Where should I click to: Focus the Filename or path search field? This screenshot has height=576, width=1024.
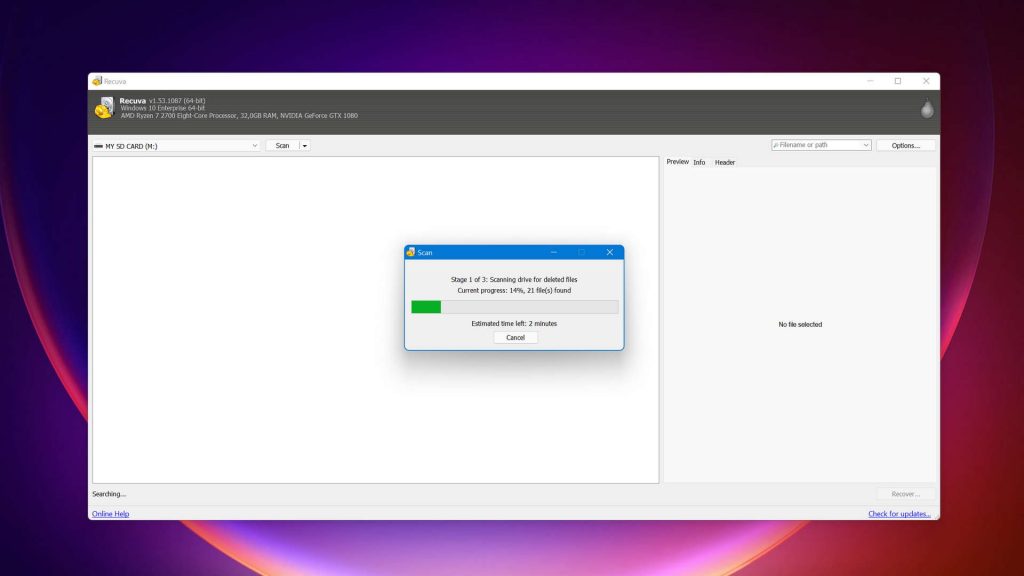[817, 145]
